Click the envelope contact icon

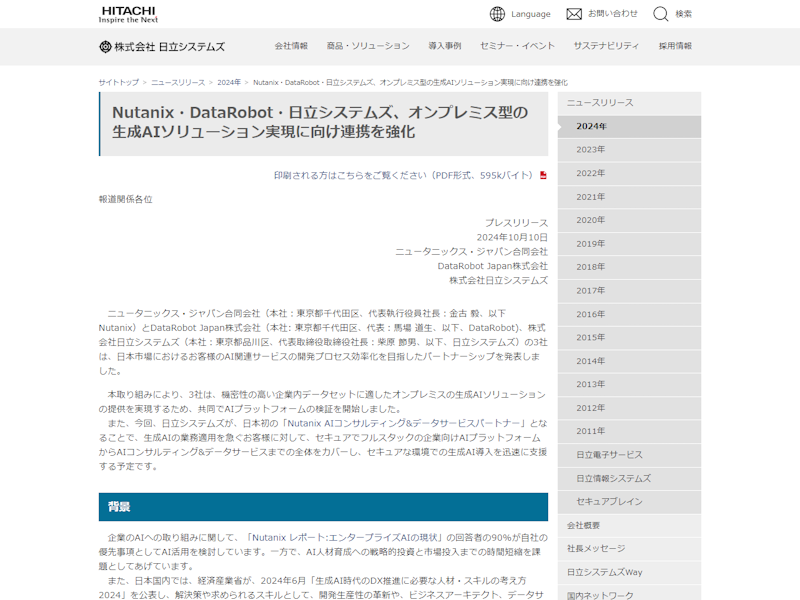pos(574,14)
